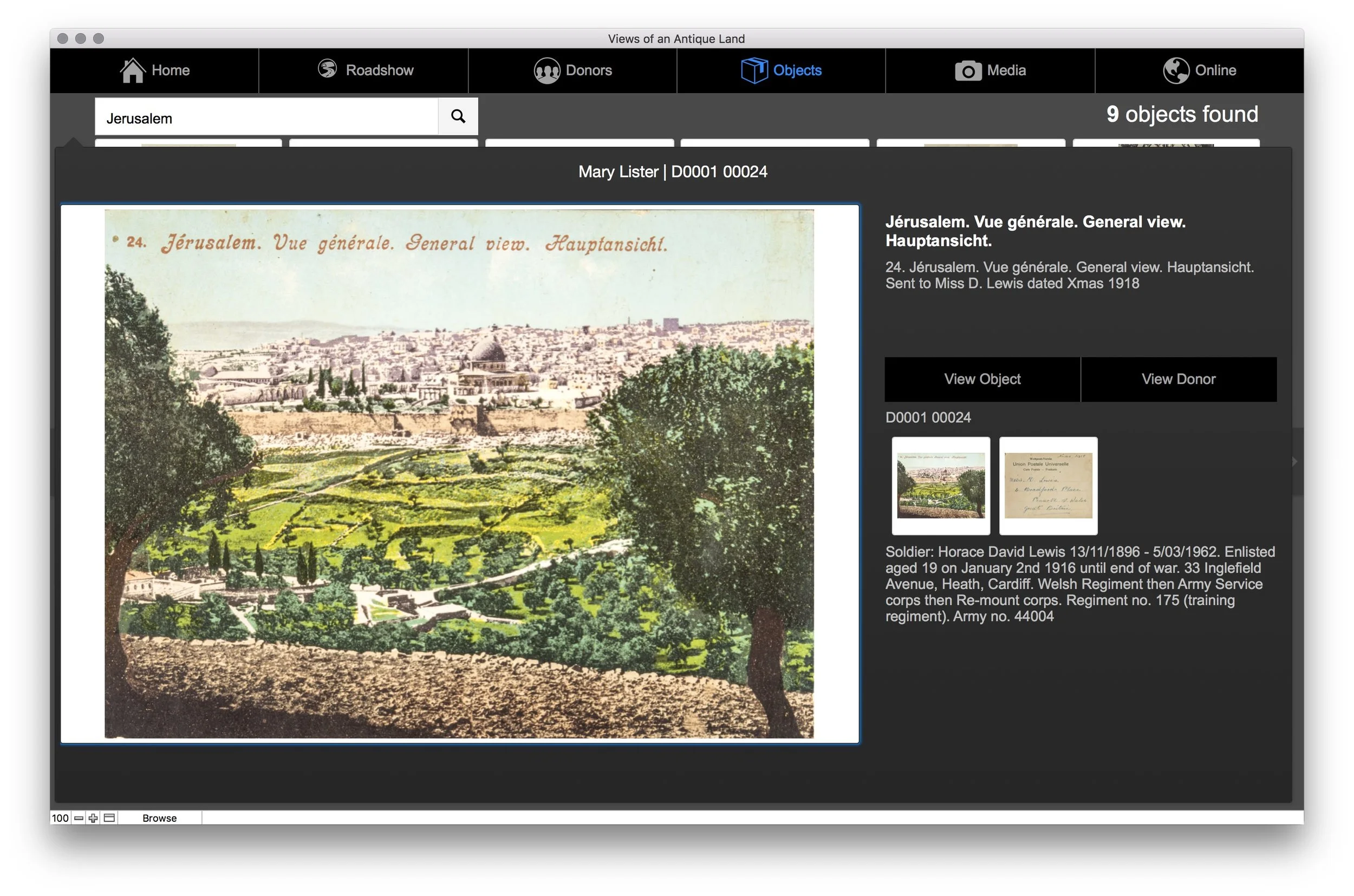1354x896 pixels.
Task: Switch to the Online tab
Action: tap(1200, 70)
